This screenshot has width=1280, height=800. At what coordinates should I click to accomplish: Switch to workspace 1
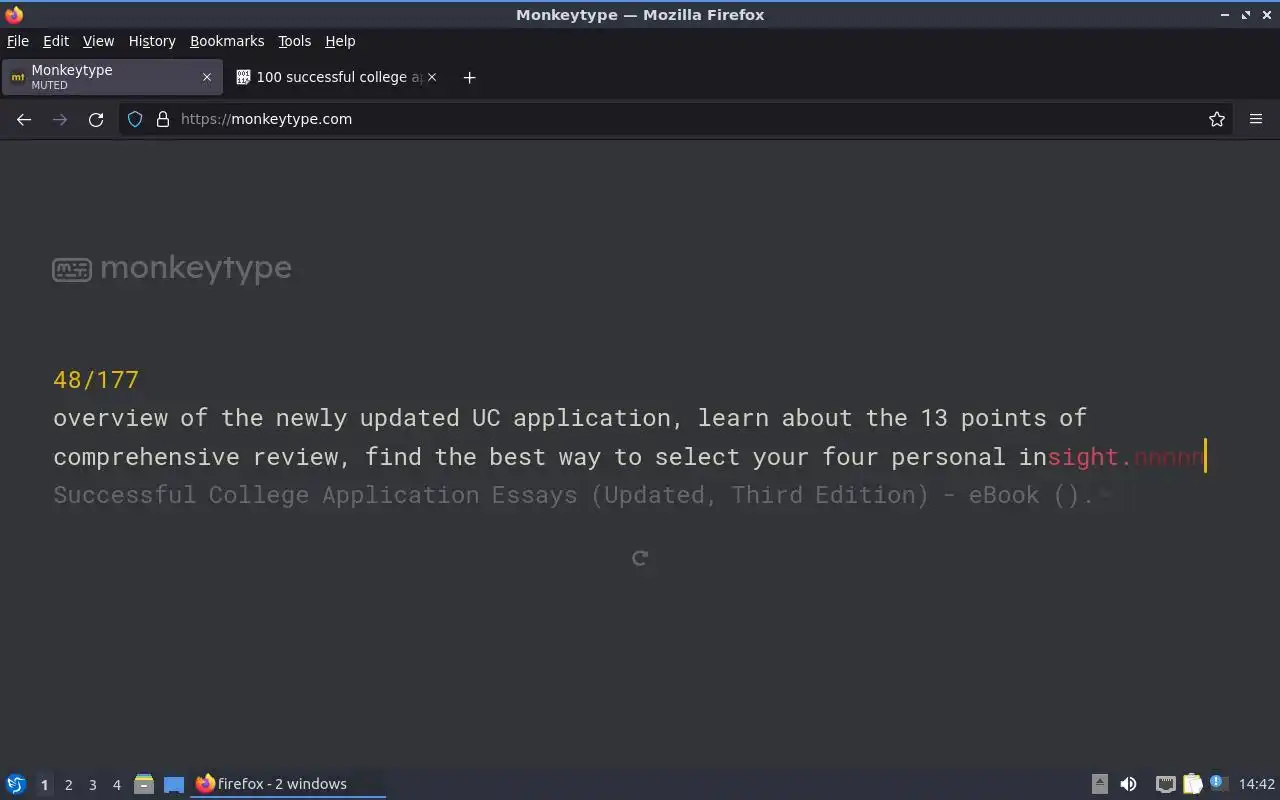pyautogui.click(x=44, y=785)
